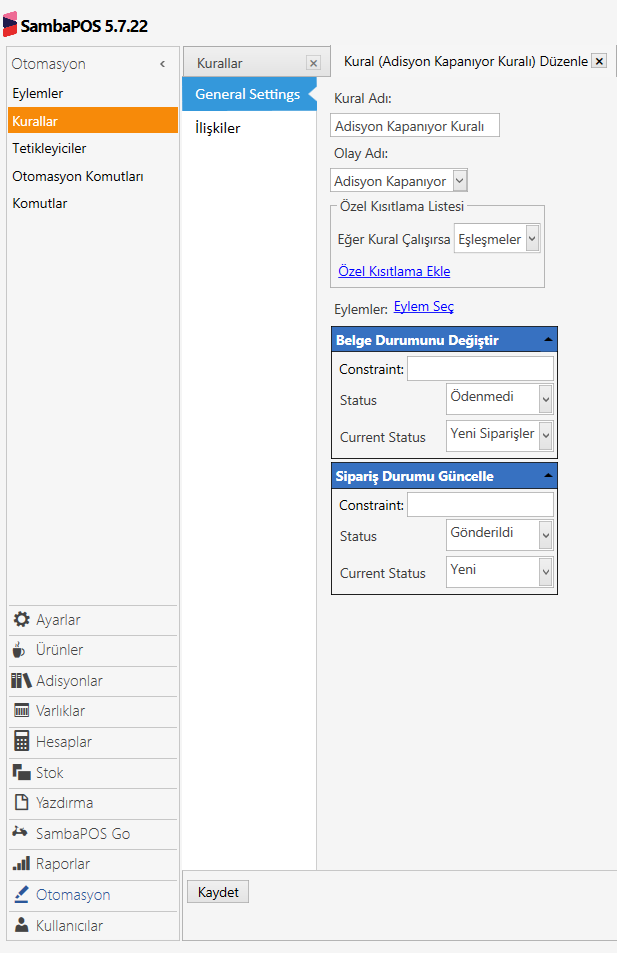Collapse the Belge Durumunu Değiştir action
This screenshot has width=617, height=953.
pos(547,340)
